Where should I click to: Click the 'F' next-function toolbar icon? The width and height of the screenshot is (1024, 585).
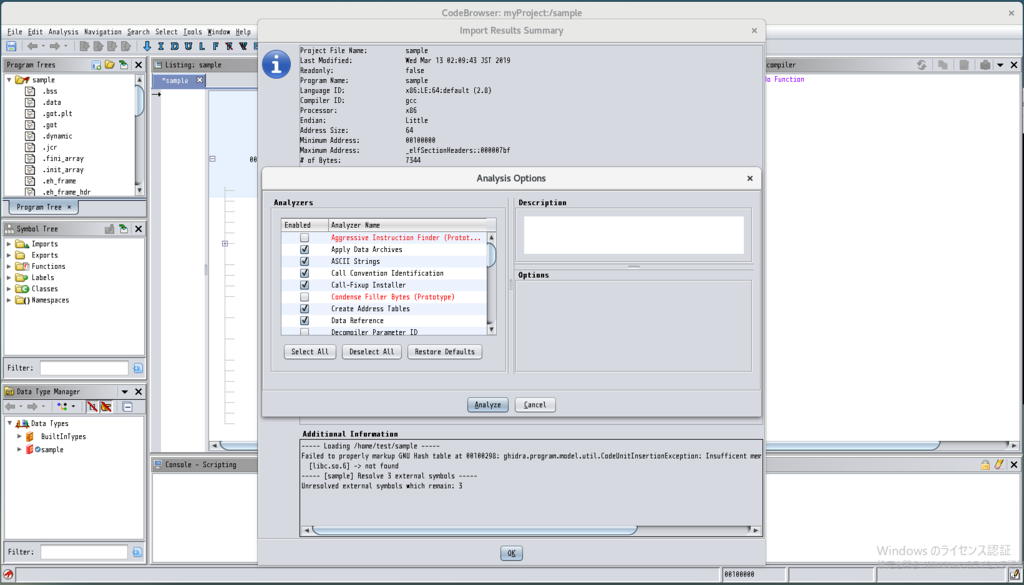(216, 46)
